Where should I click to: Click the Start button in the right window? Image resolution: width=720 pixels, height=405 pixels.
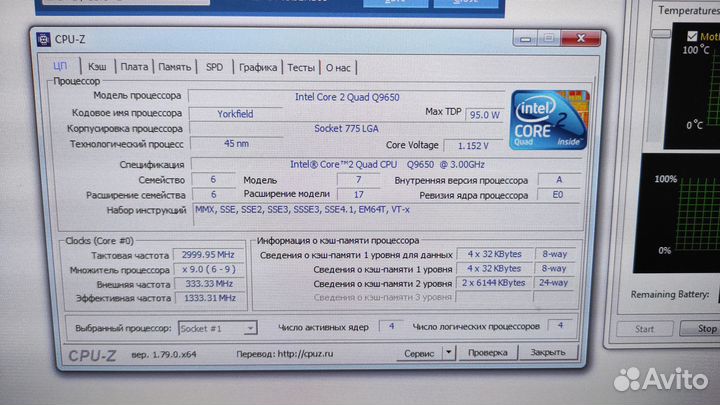click(644, 329)
